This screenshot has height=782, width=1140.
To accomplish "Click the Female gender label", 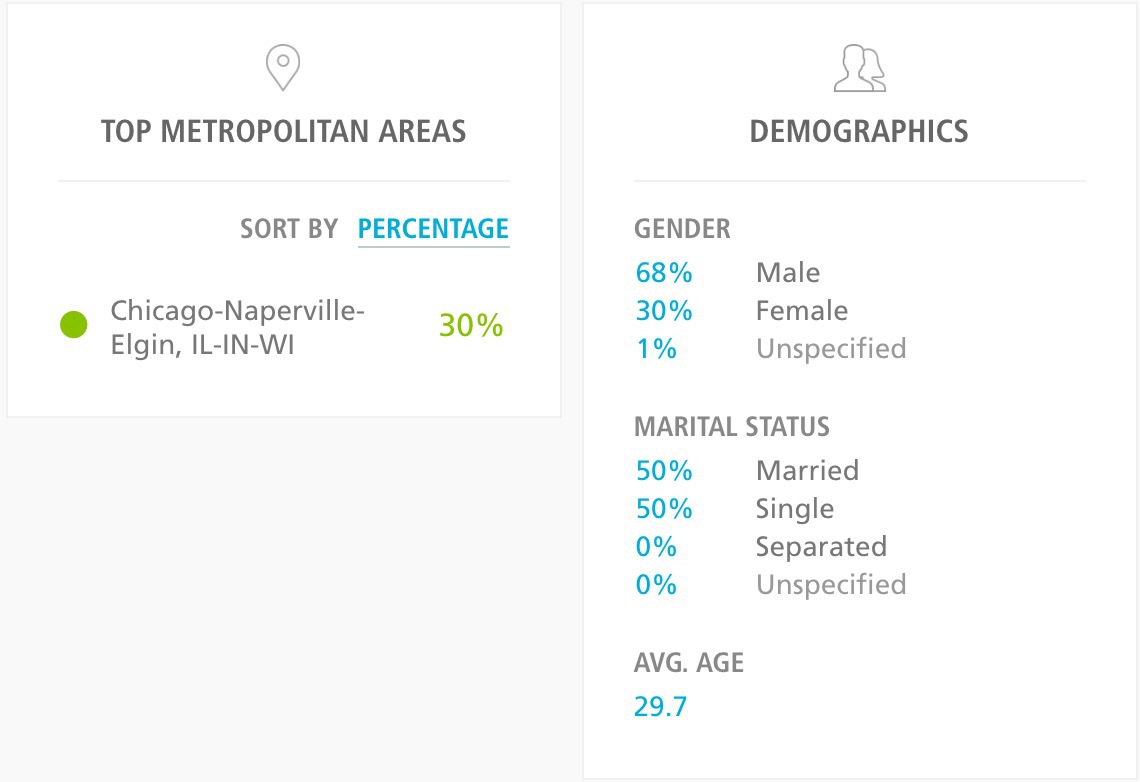I will (801, 311).
